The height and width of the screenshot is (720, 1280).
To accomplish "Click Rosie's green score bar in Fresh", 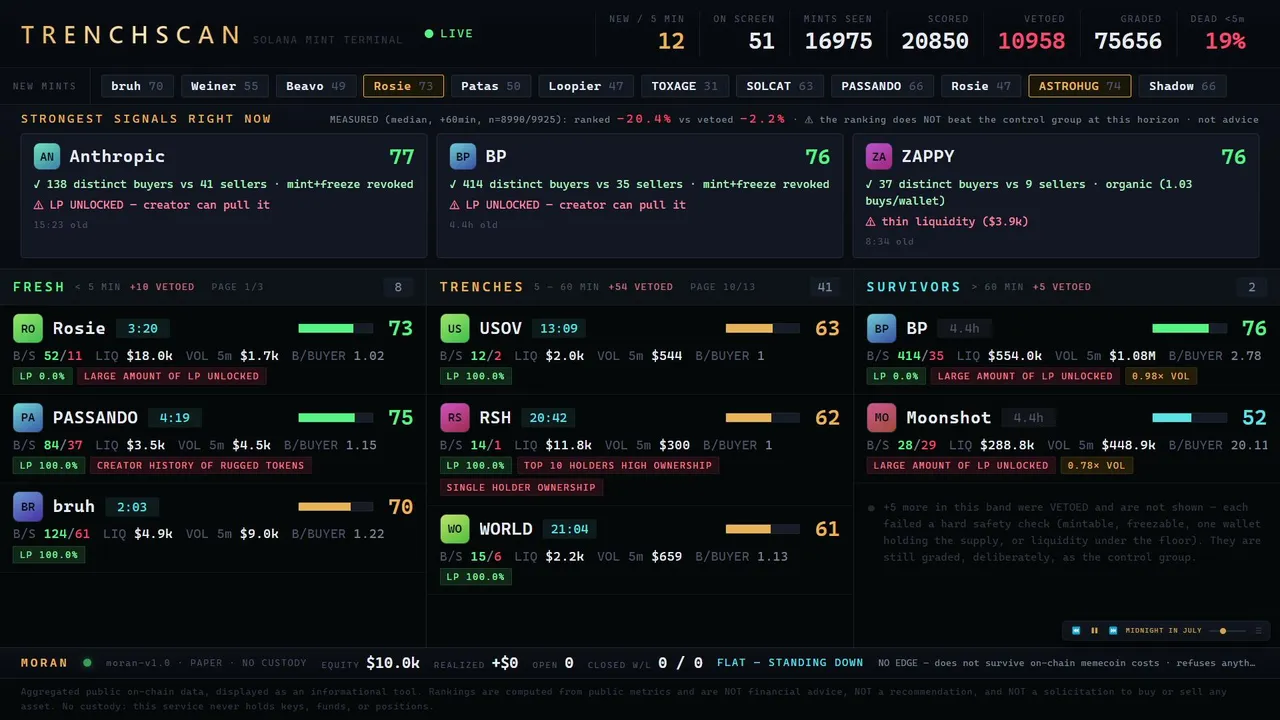I will click(336, 328).
